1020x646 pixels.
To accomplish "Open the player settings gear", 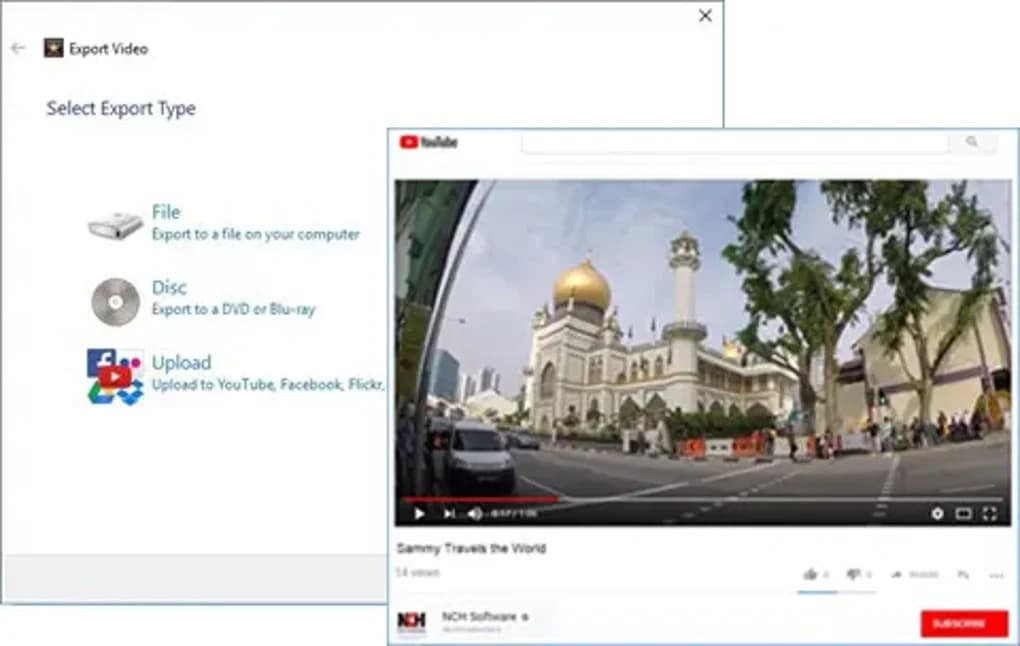I will 937,514.
